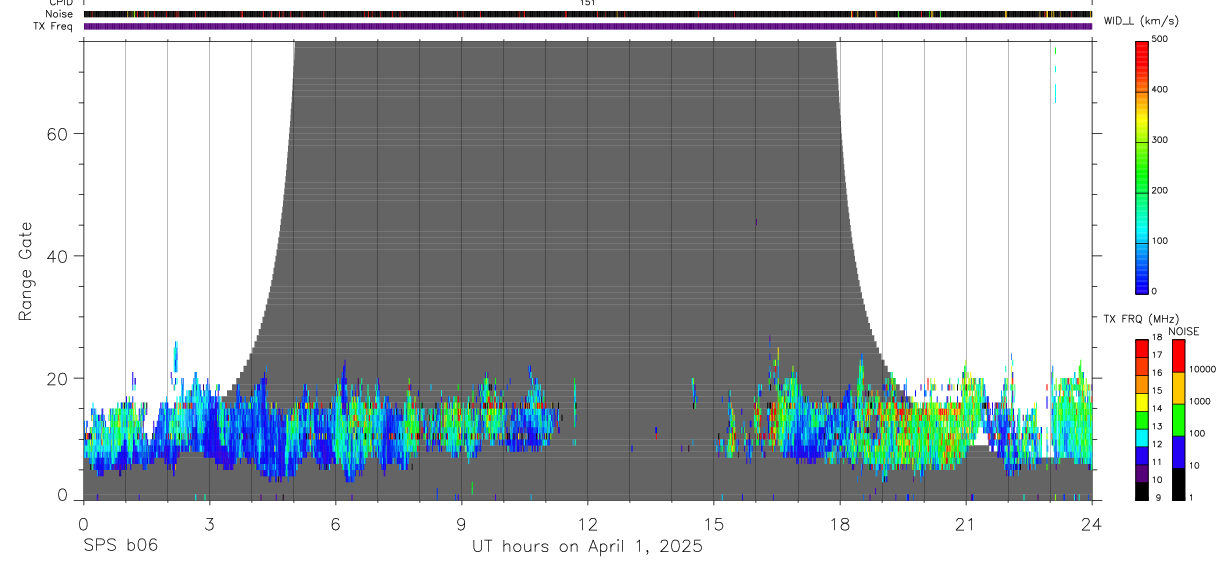Select the 11 label in TX FRQ legend

pyautogui.click(x=1157, y=462)
